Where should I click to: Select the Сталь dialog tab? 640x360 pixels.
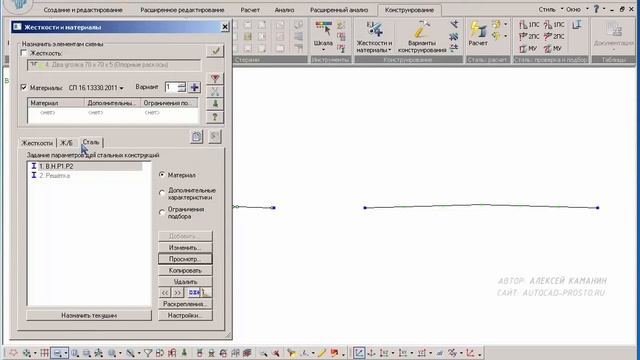click(x=91, y=142)
